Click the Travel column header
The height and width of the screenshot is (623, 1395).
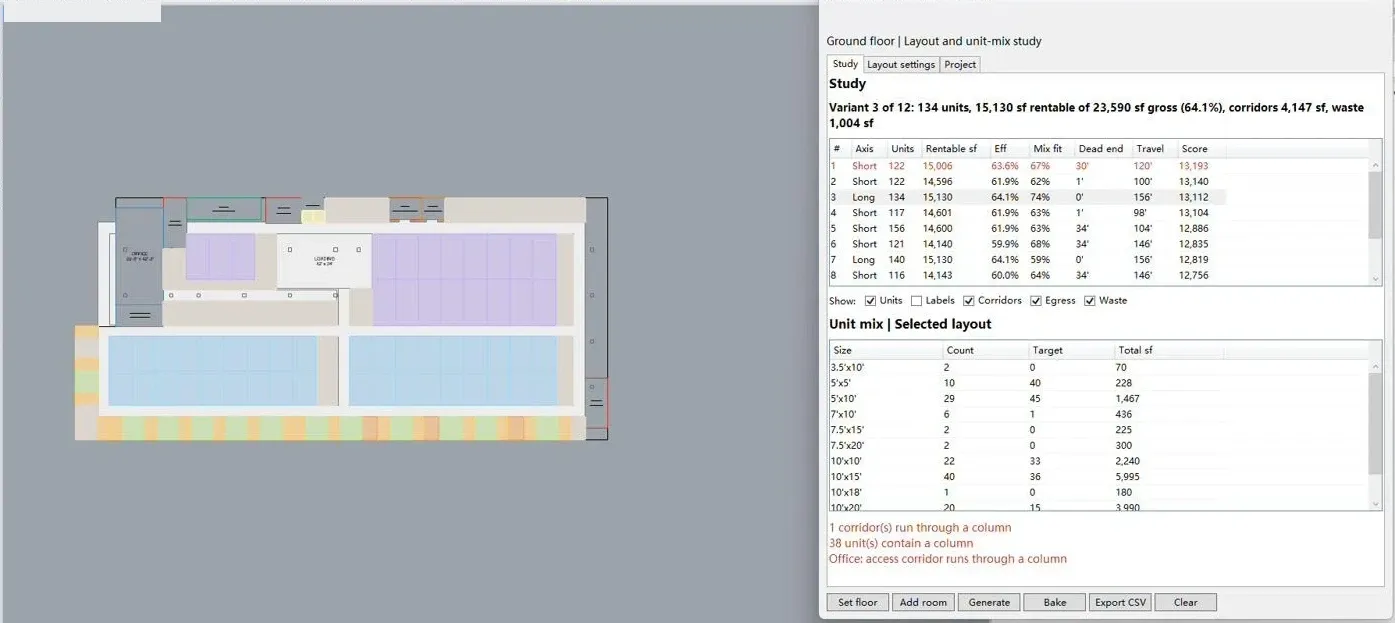(1154, 149)
